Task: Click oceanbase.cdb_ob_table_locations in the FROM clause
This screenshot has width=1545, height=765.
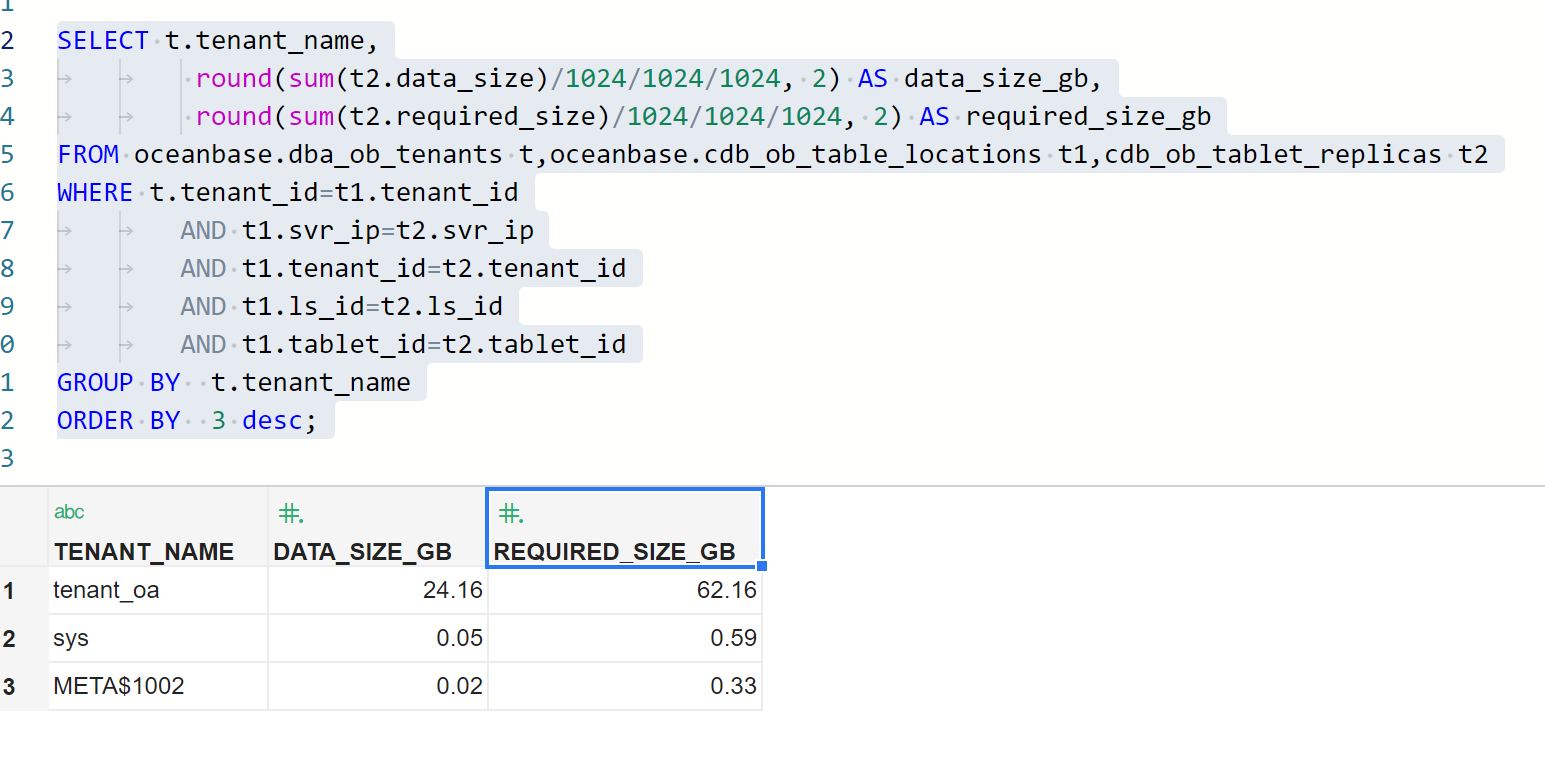Action: [x=795, y=155]
